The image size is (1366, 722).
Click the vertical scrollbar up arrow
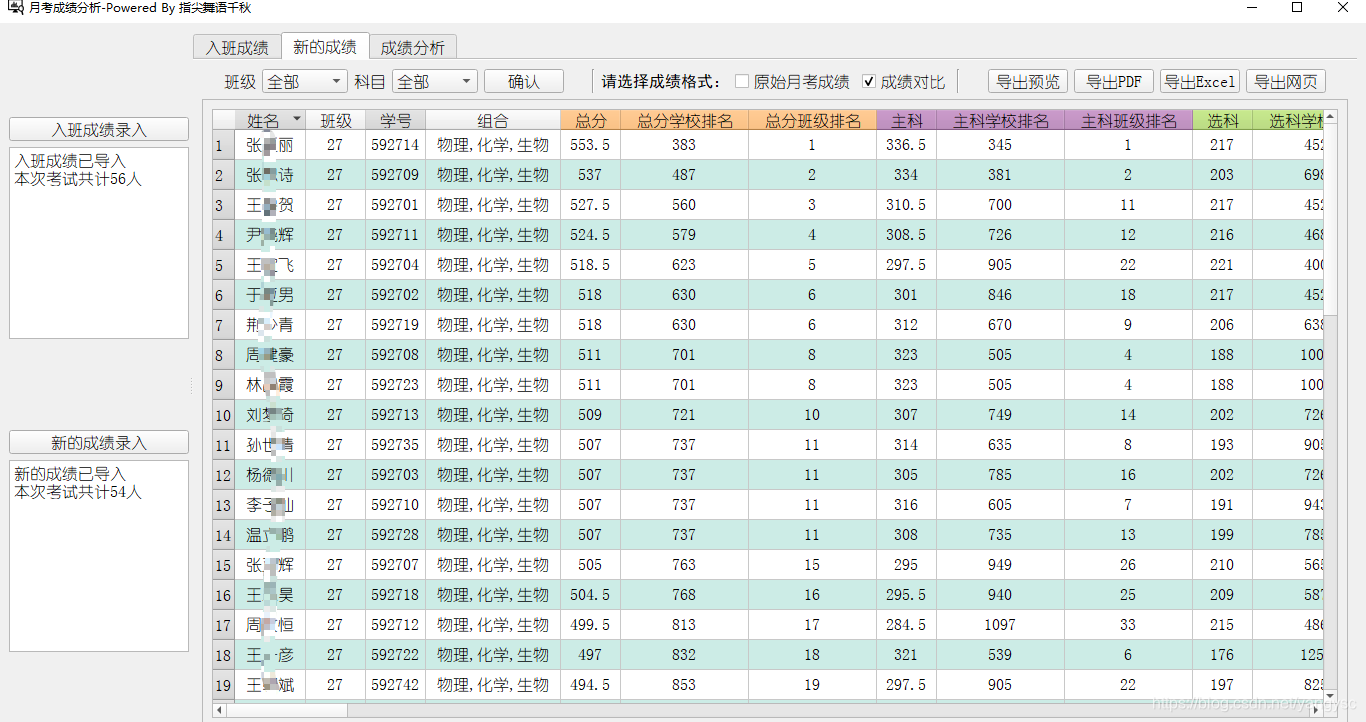click(x=1330, y=117)
